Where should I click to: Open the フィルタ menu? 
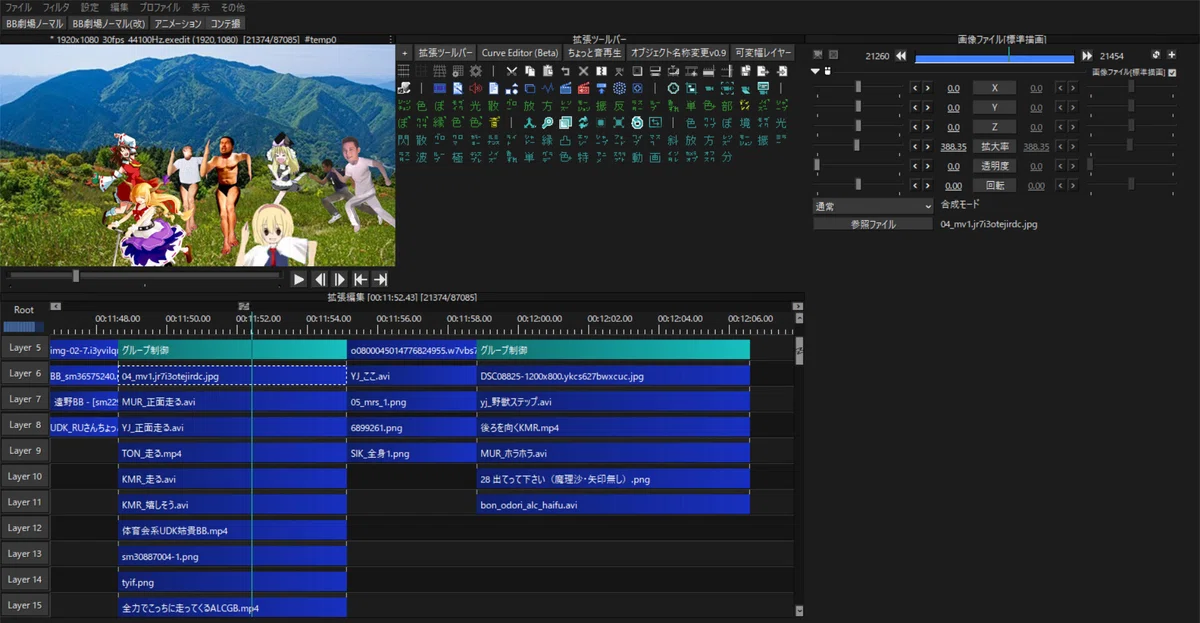(x=56, y=7)
